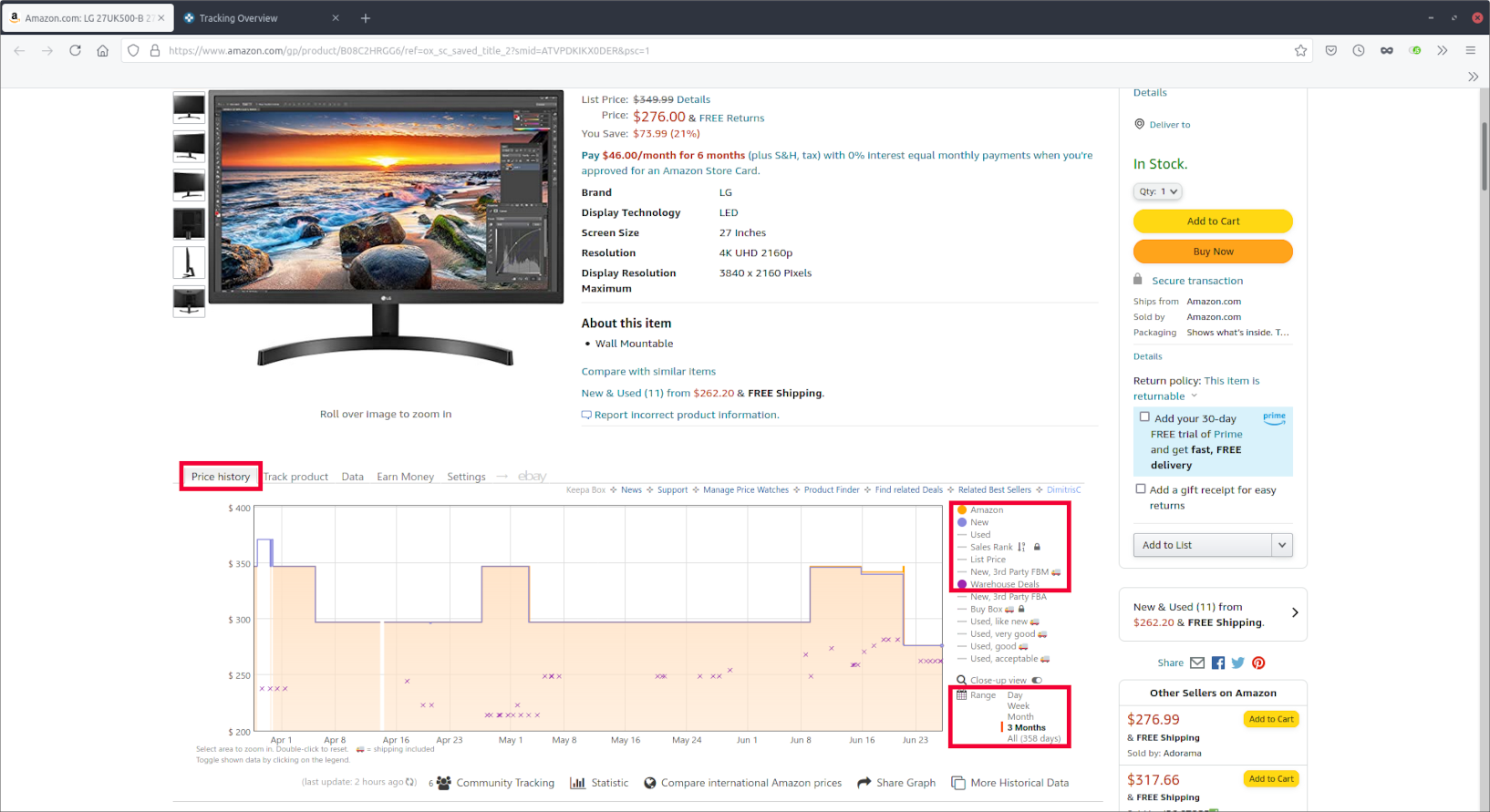
Task: Open Find related Deals link
Action: click(909, 490)
